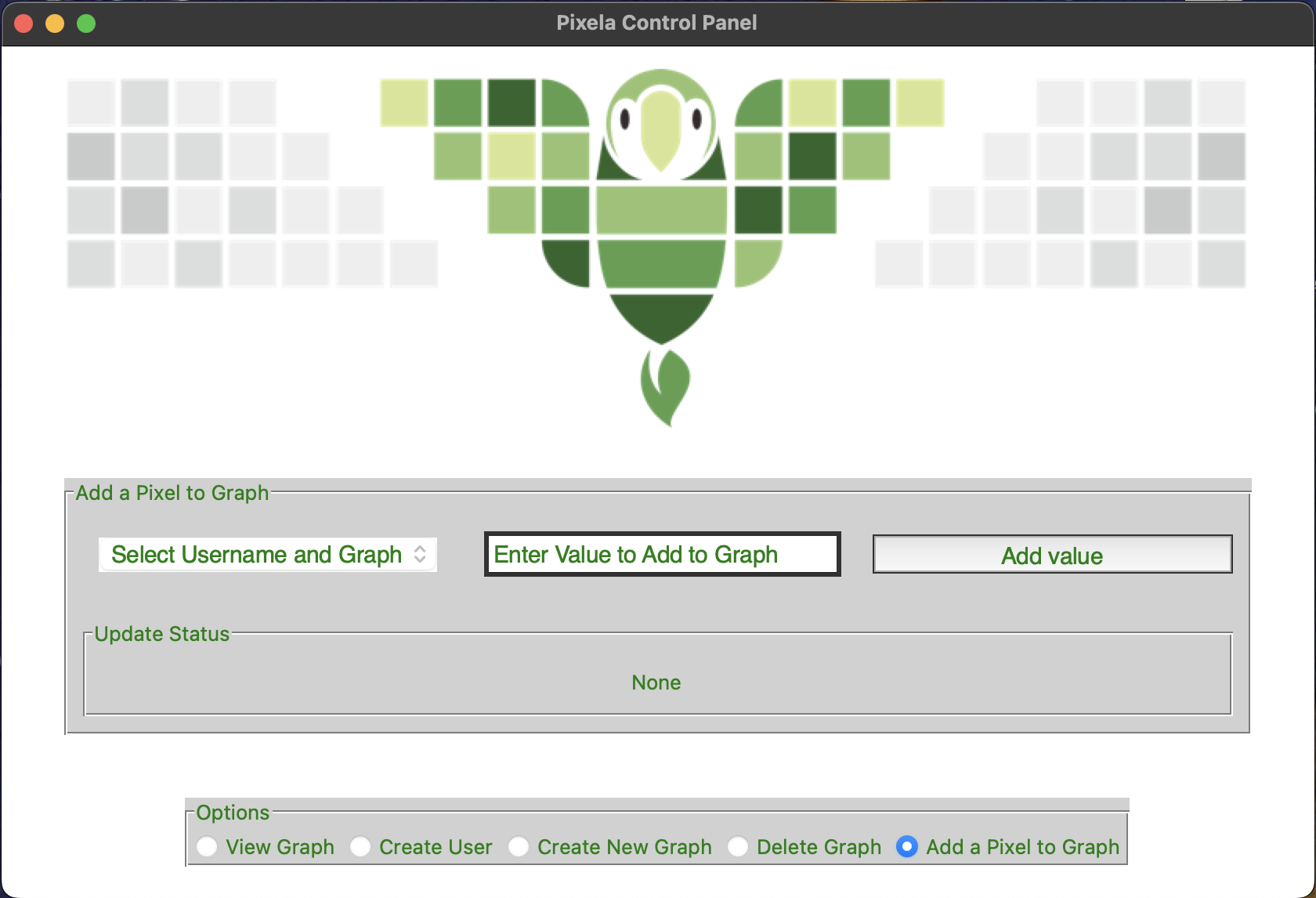1316x898 pixels.
Task: Select the Create User option
Action: [361, 847]
